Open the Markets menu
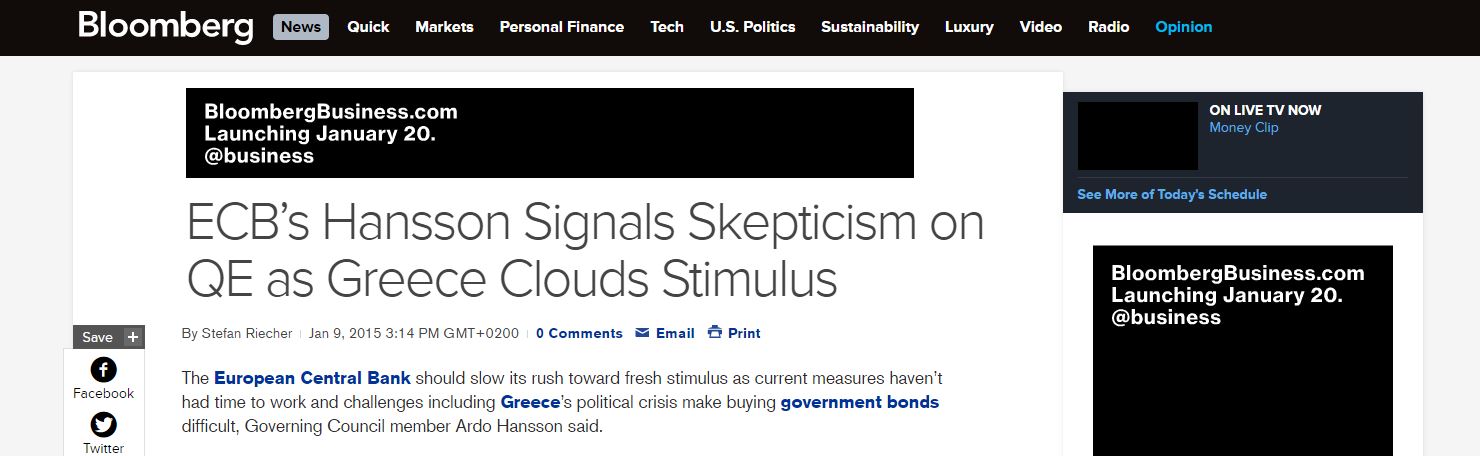Image resolution: width=1480 pixels, height=456 pixels. click(444, 27)
